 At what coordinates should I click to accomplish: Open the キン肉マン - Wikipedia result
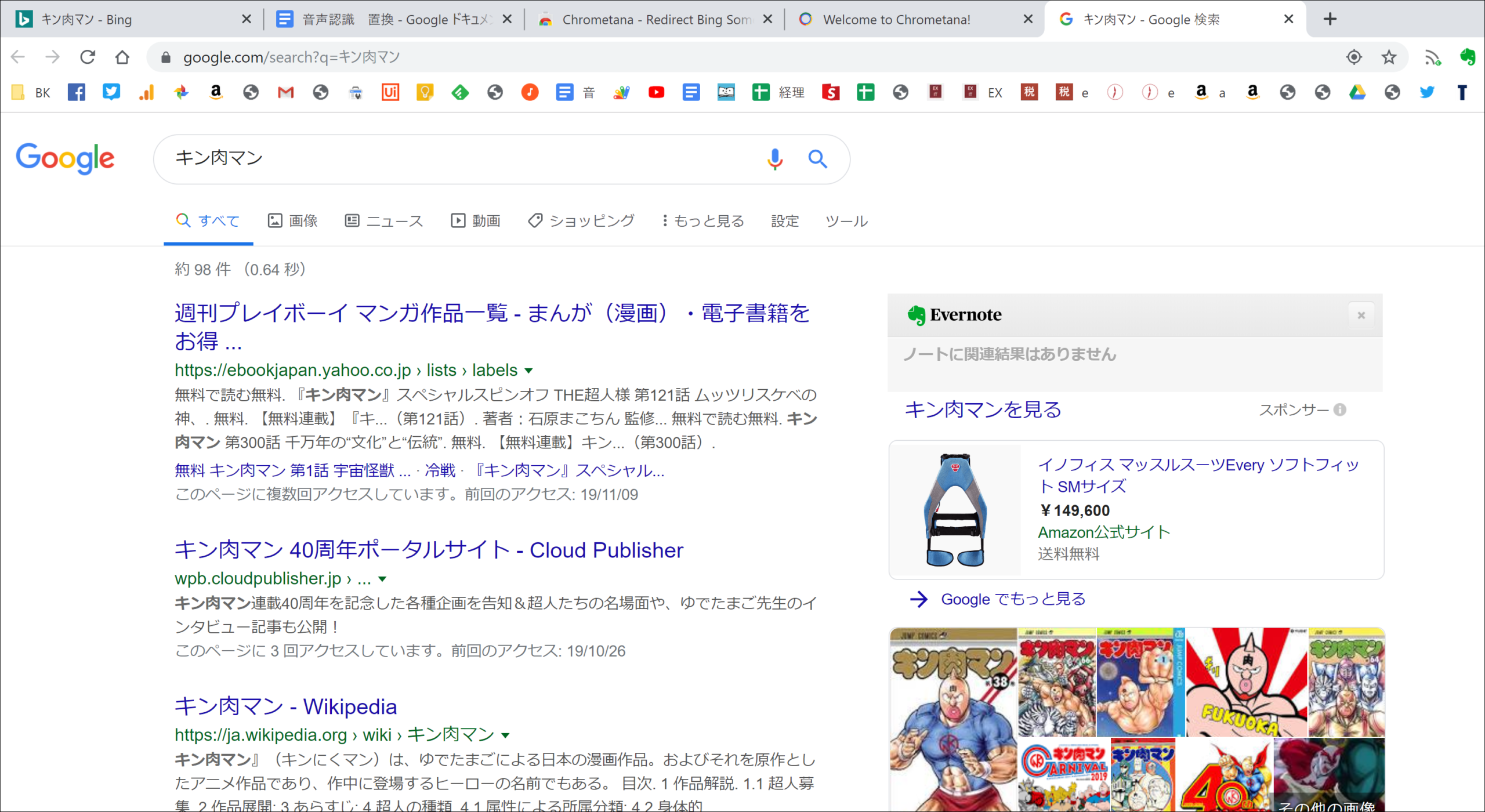[x=286, y=706]
